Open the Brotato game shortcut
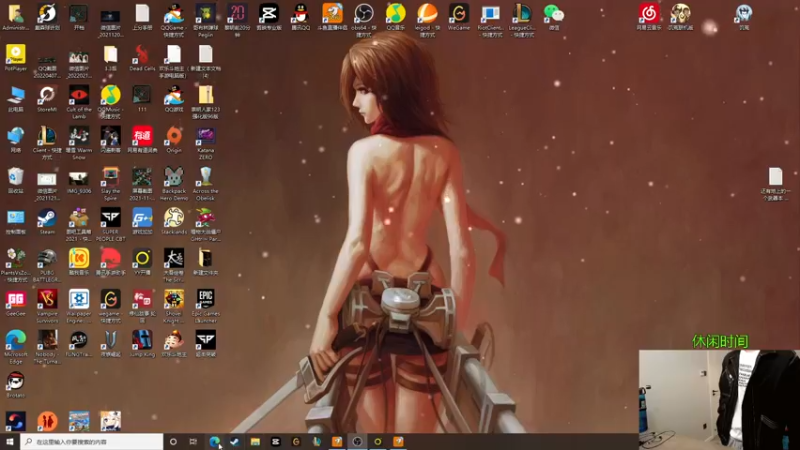This screenshot has height=450, width=800. (x=15, y=385)
